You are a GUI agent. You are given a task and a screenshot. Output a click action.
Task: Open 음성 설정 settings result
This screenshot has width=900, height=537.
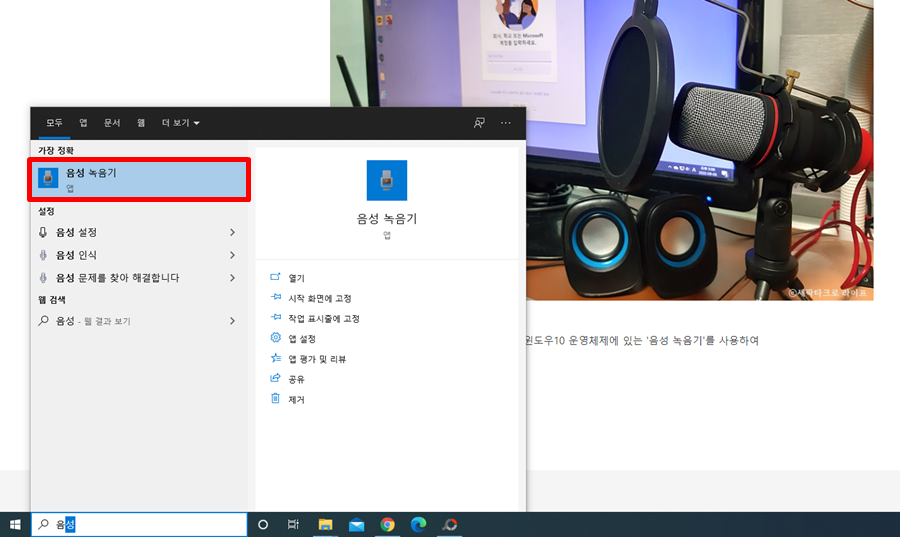139,232
